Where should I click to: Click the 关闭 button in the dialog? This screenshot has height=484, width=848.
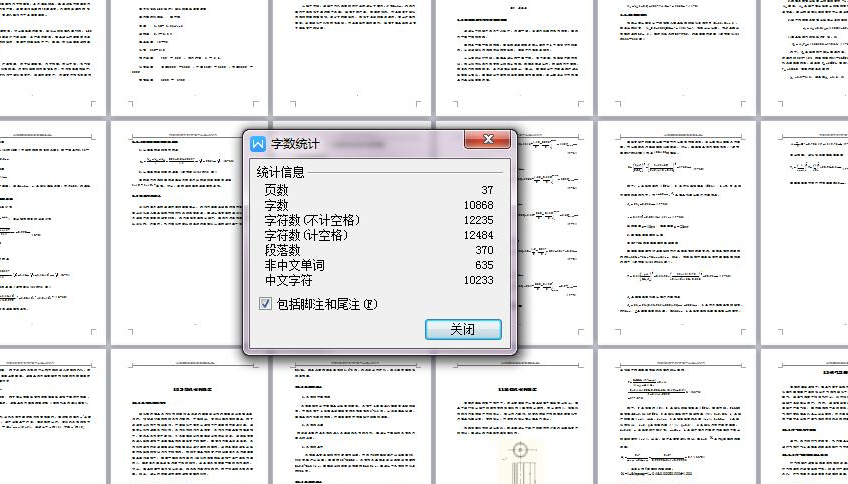click(x=463, y=329)
